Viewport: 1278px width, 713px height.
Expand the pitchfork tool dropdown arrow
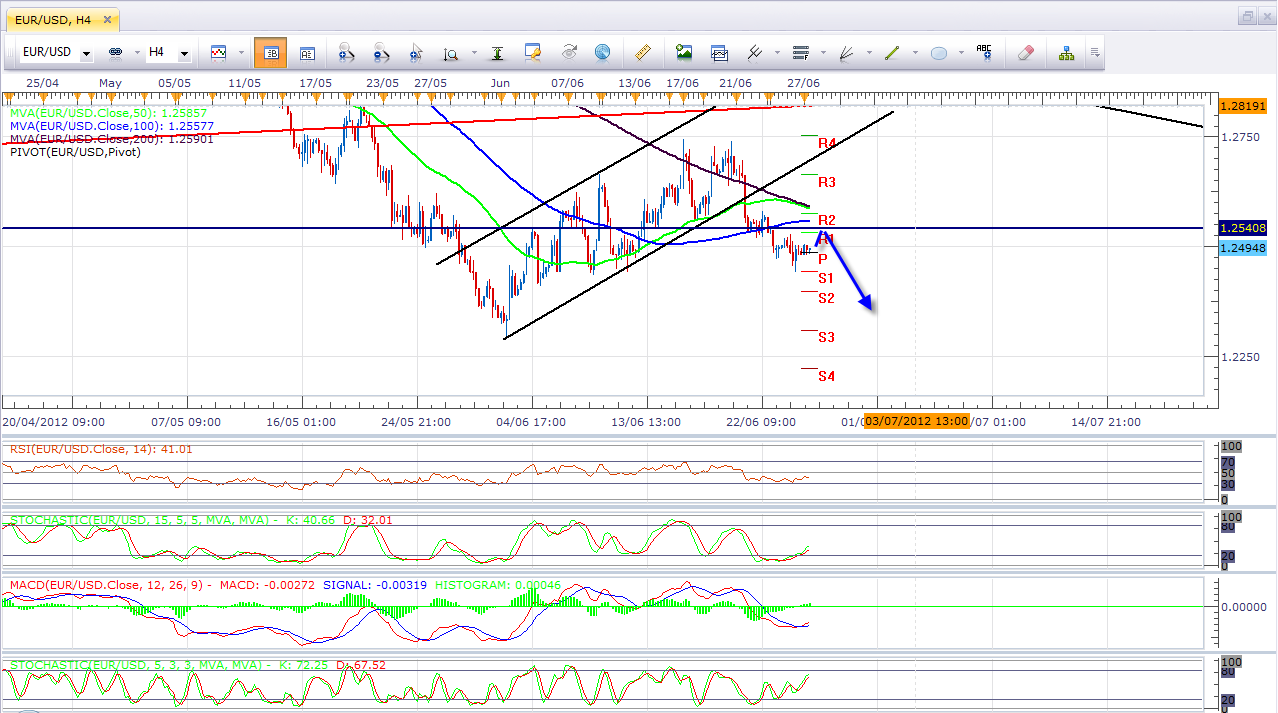point(775,53)
